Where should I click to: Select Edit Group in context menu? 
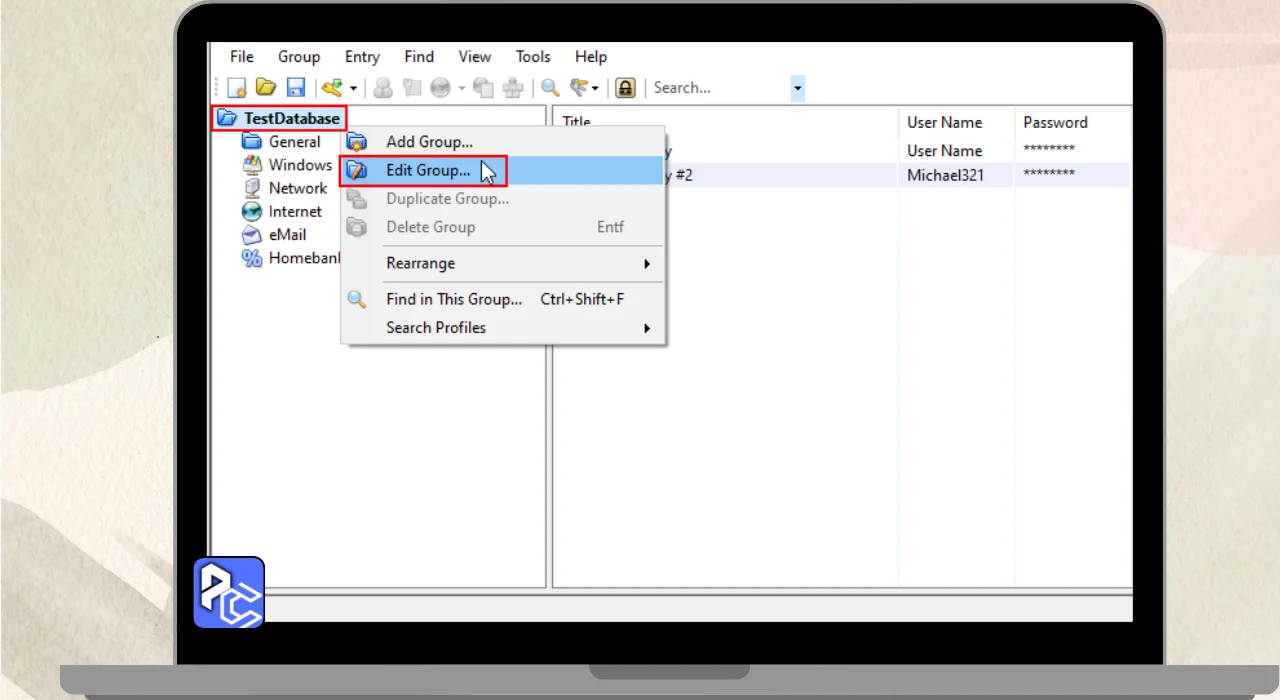[428, 171]
